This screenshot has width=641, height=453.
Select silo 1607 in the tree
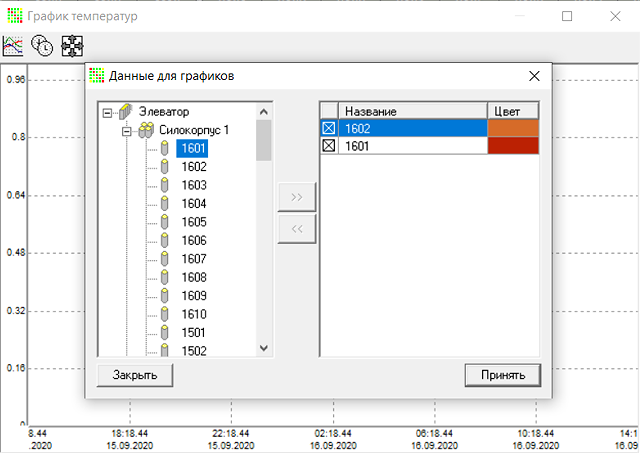coord(194,258)
